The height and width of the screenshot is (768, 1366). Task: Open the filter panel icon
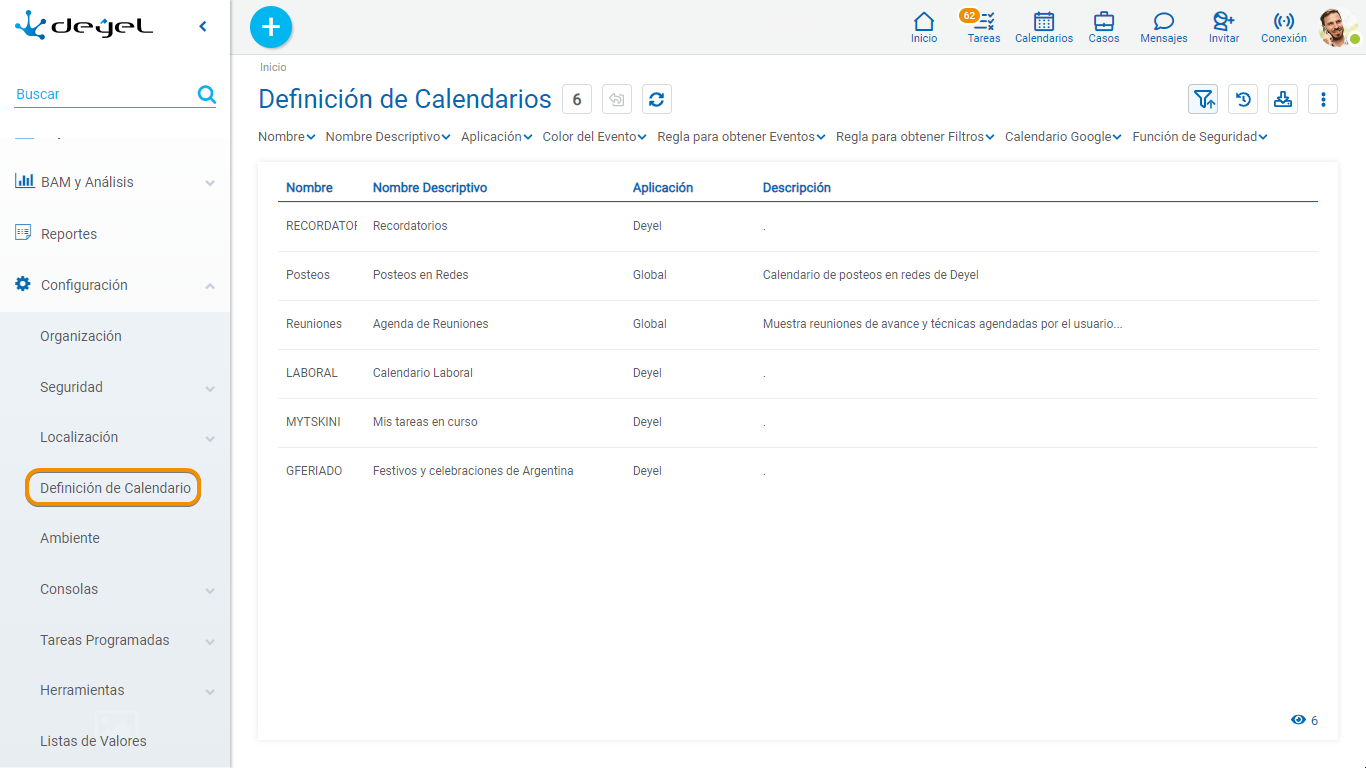(x=1203, y=99)
